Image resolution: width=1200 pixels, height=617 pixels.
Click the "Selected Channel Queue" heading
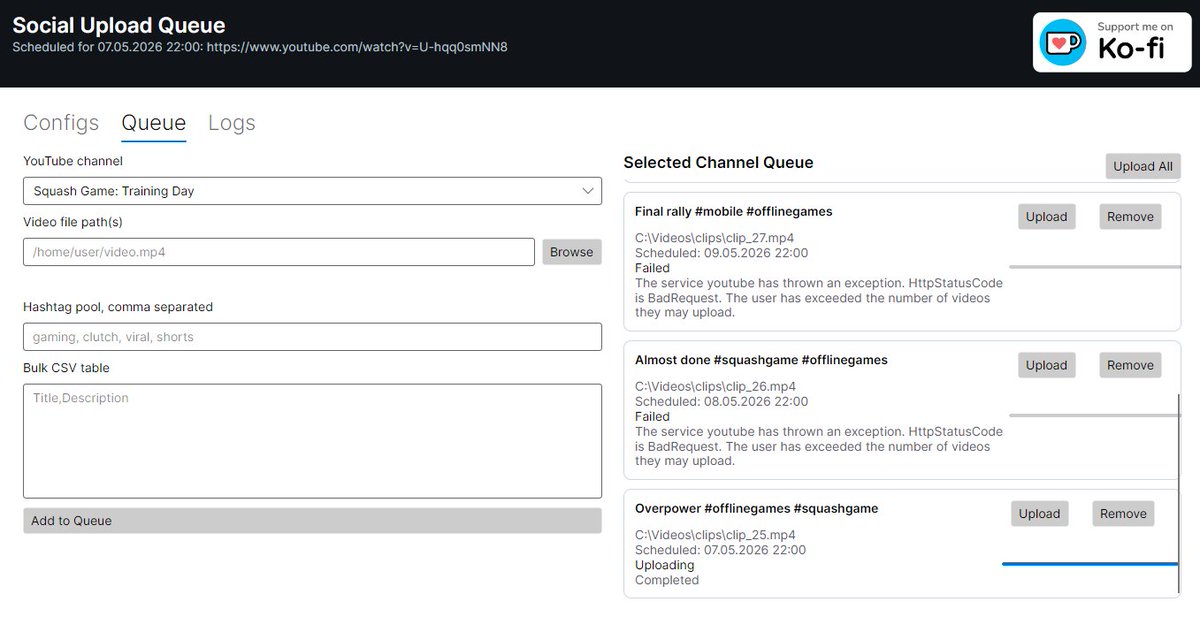[719, 162]
